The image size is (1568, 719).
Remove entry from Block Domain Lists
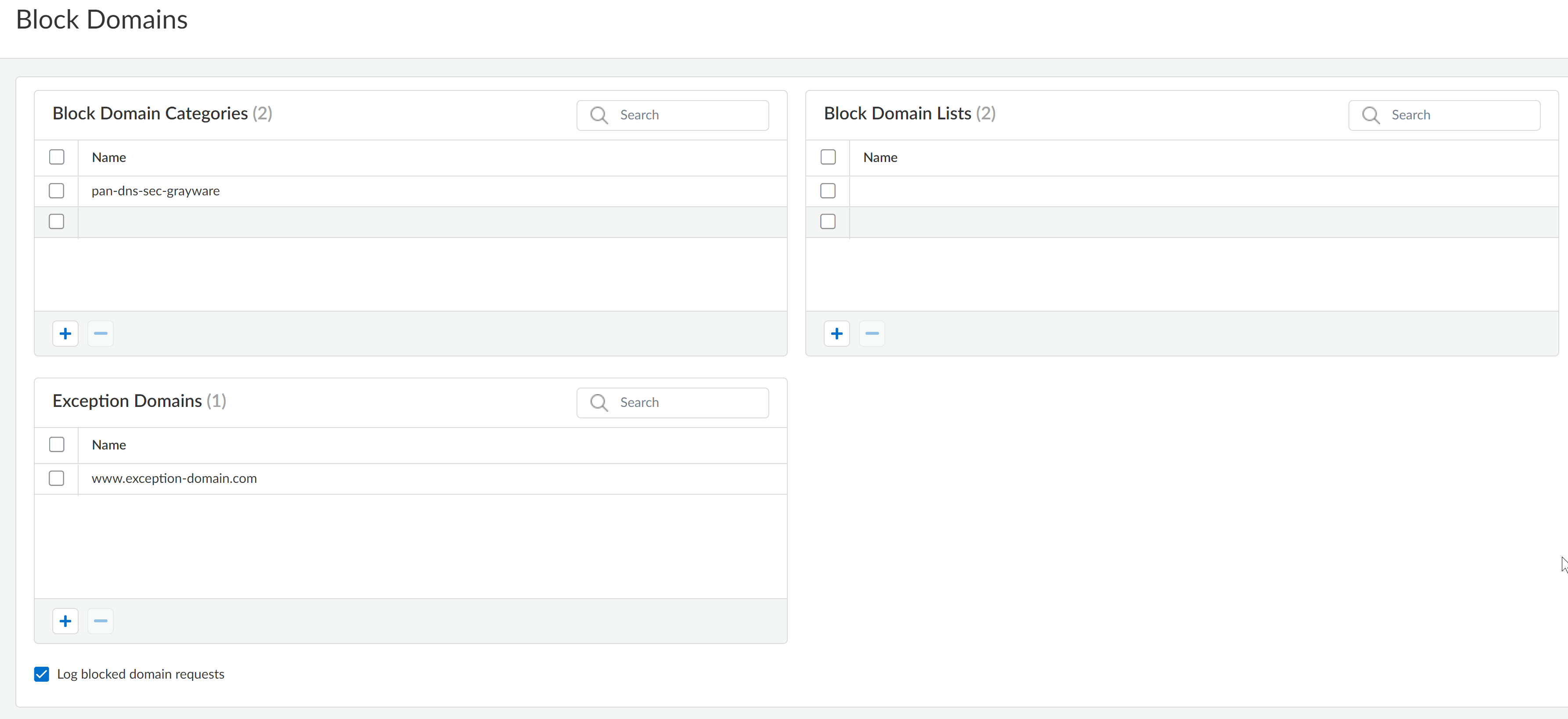click(x=872, y=333)
